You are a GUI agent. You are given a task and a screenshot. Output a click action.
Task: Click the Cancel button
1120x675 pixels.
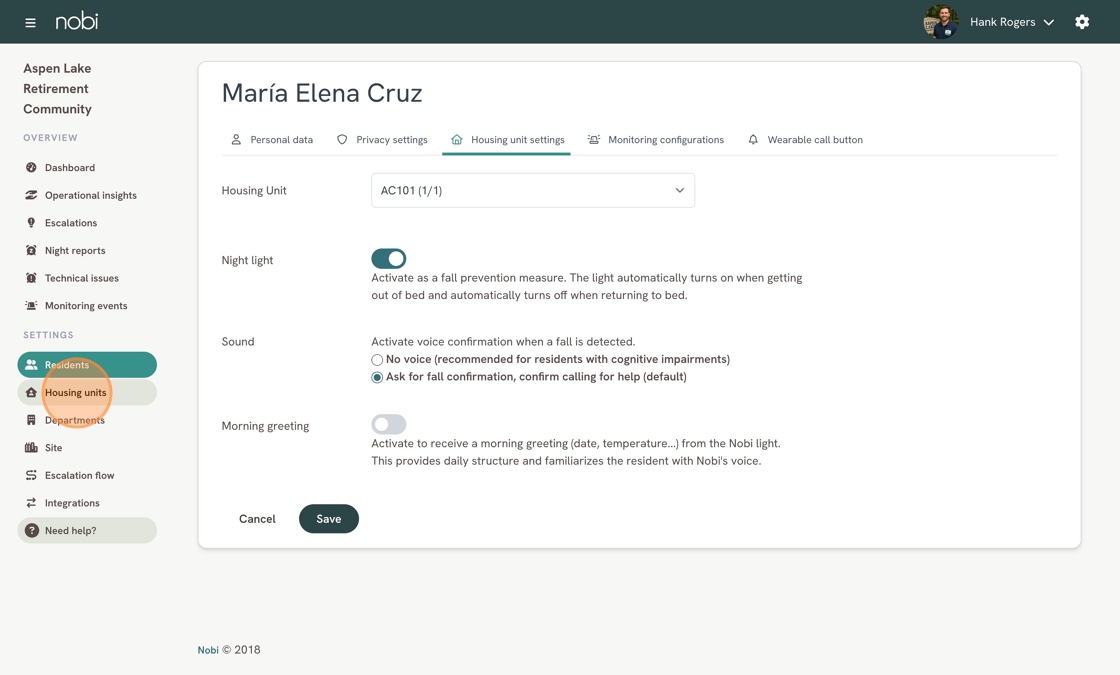pos(257,519)
